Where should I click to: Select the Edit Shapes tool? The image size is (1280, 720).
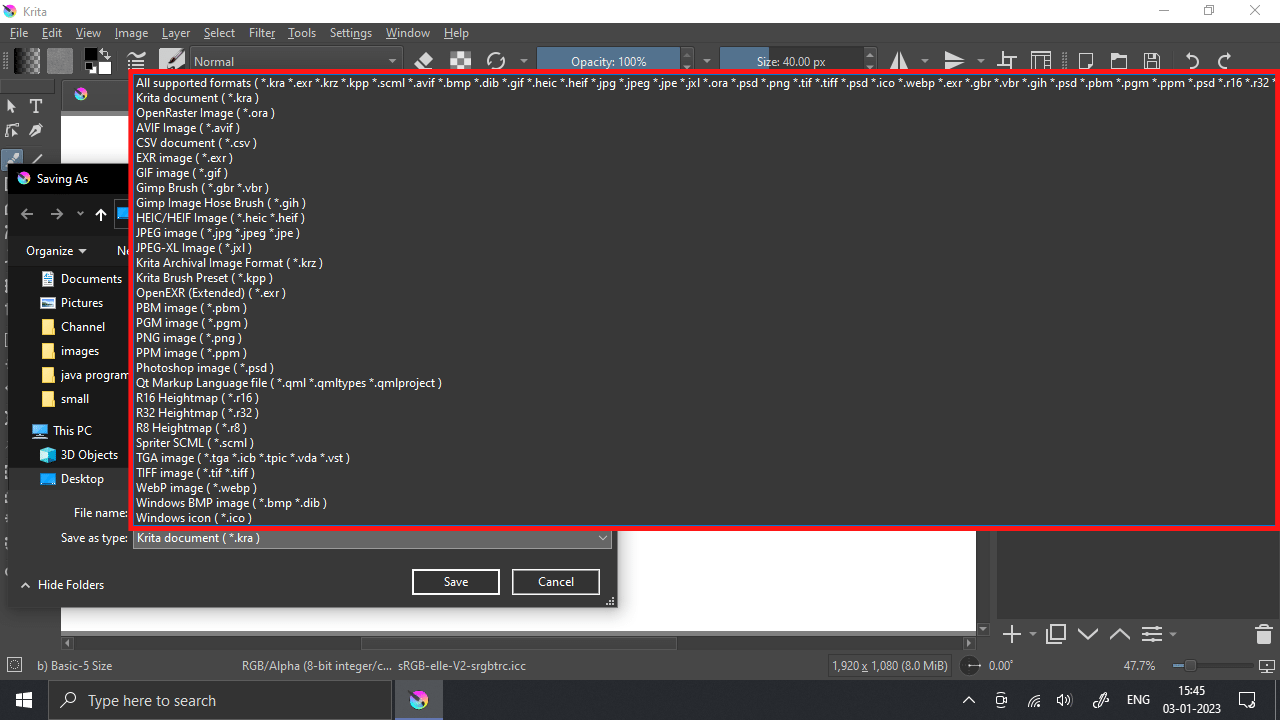(12, 131)
